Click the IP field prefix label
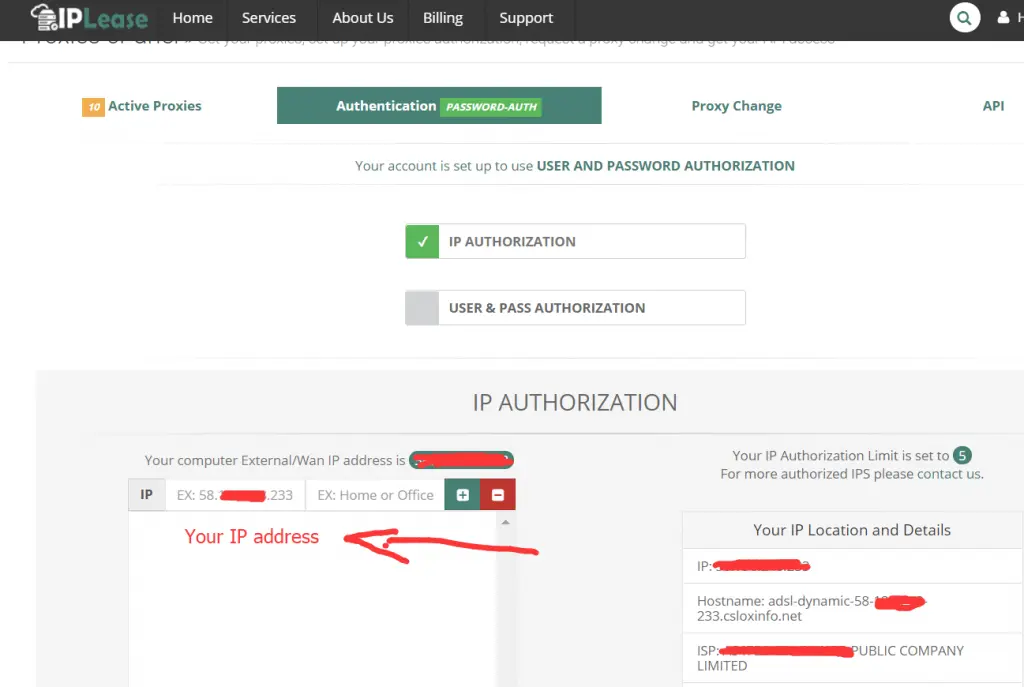1024x687 pixels. point(147,495)
